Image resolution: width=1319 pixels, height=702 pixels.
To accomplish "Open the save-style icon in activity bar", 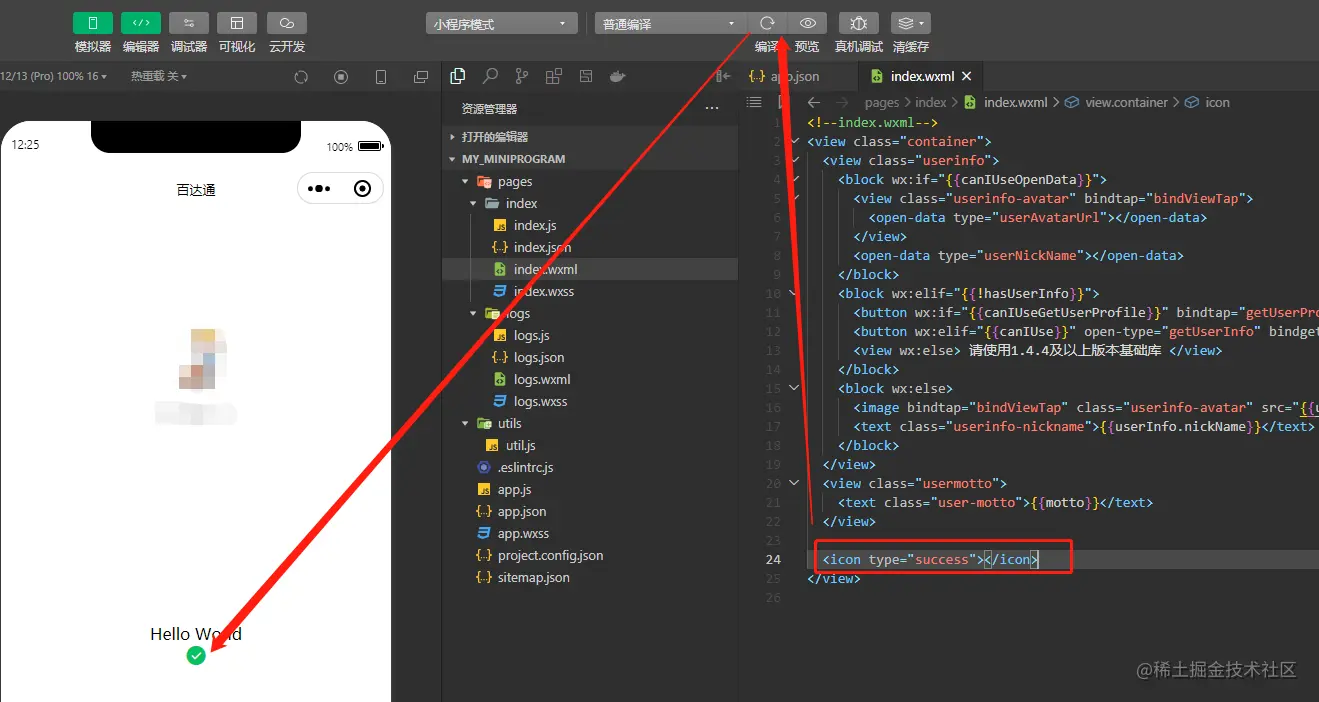I will click(x=586, y=76).
